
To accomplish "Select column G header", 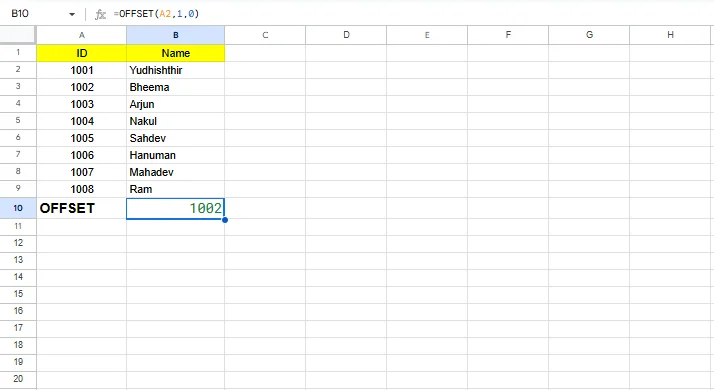I will (x=589, y=35).
